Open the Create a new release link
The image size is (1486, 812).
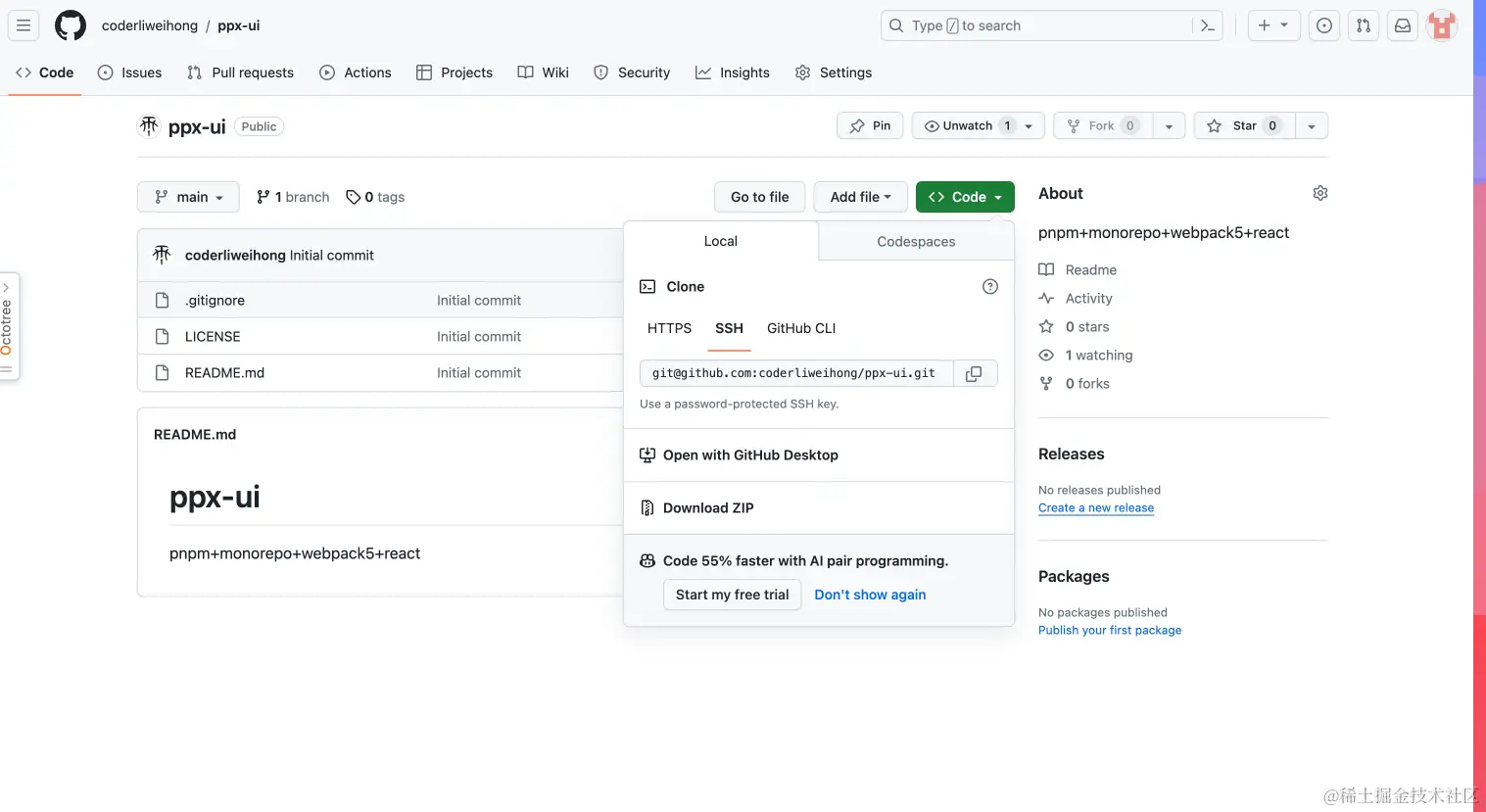point(1096,508)
